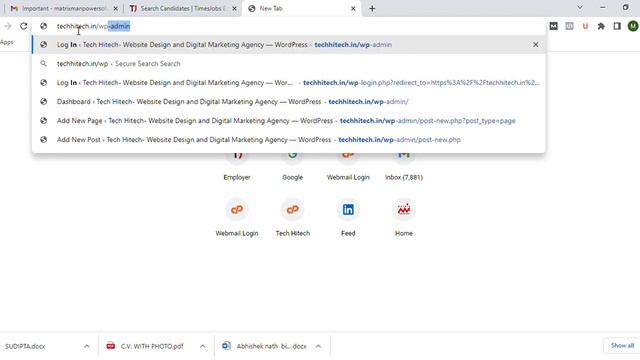Click the magnifier icon on the search suggestion
Image resolution: width=640 pixels, height=360 pixels.
pyautogui.click(x=43, y=64)
